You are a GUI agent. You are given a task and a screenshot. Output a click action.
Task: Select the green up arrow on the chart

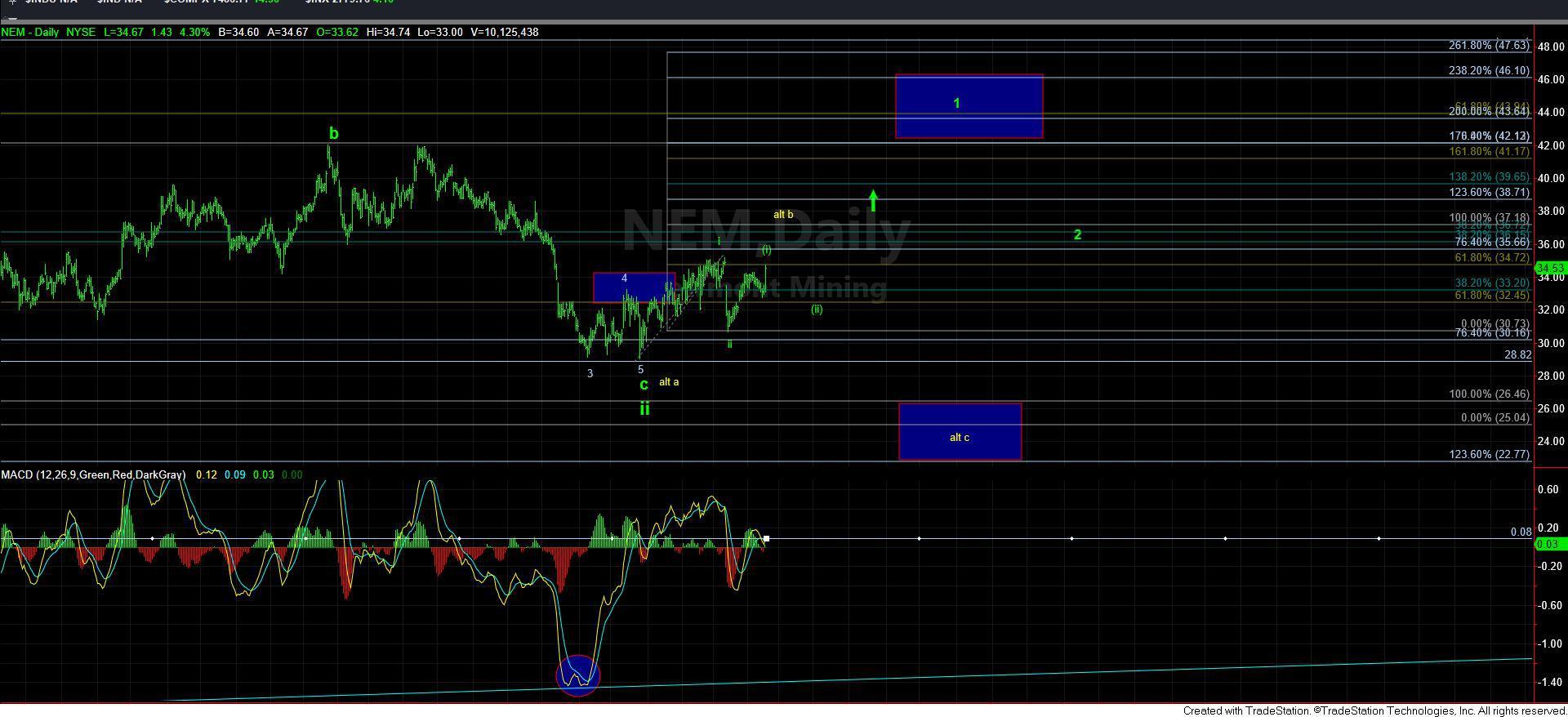coord(874,201)
